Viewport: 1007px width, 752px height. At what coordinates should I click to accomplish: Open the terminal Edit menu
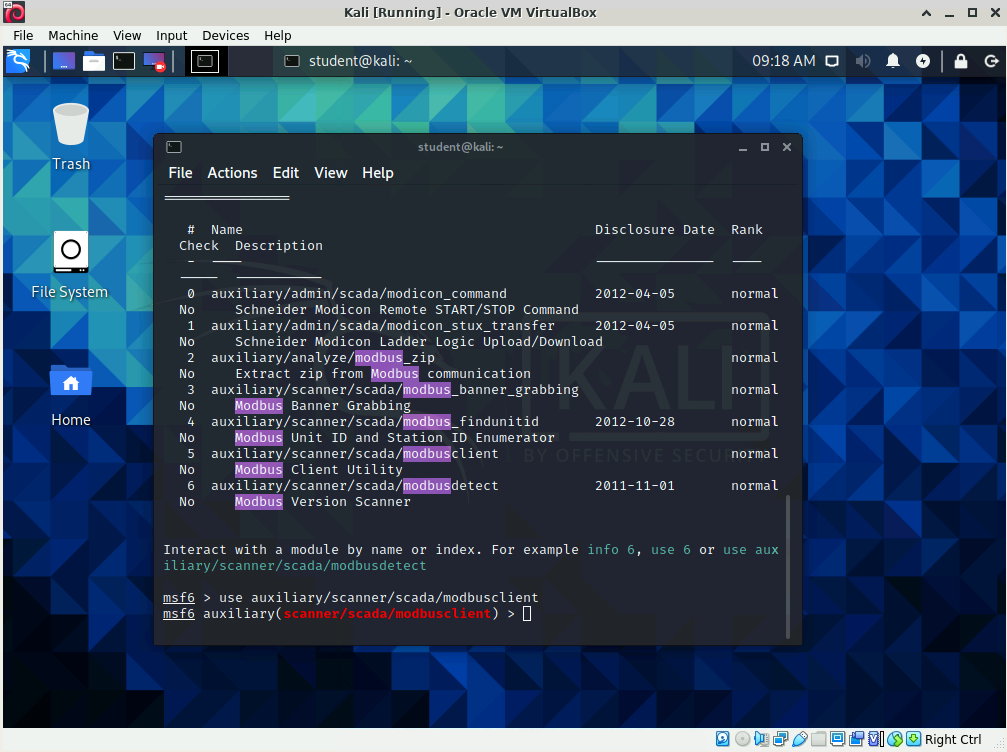click(x=286, y=173)
